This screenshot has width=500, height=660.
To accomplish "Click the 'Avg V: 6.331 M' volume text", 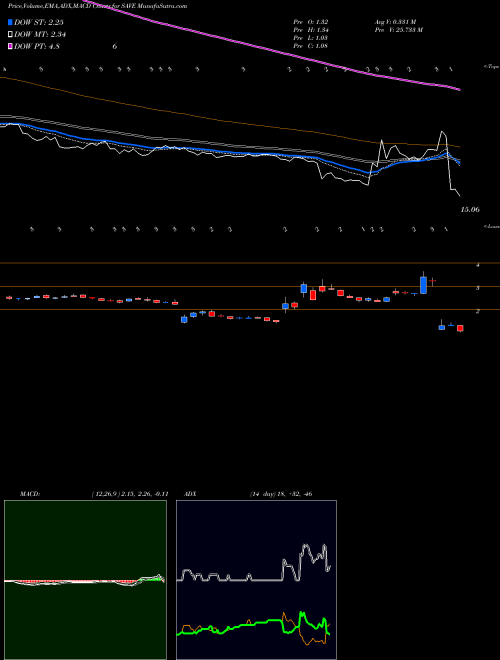I will point(396,22).
